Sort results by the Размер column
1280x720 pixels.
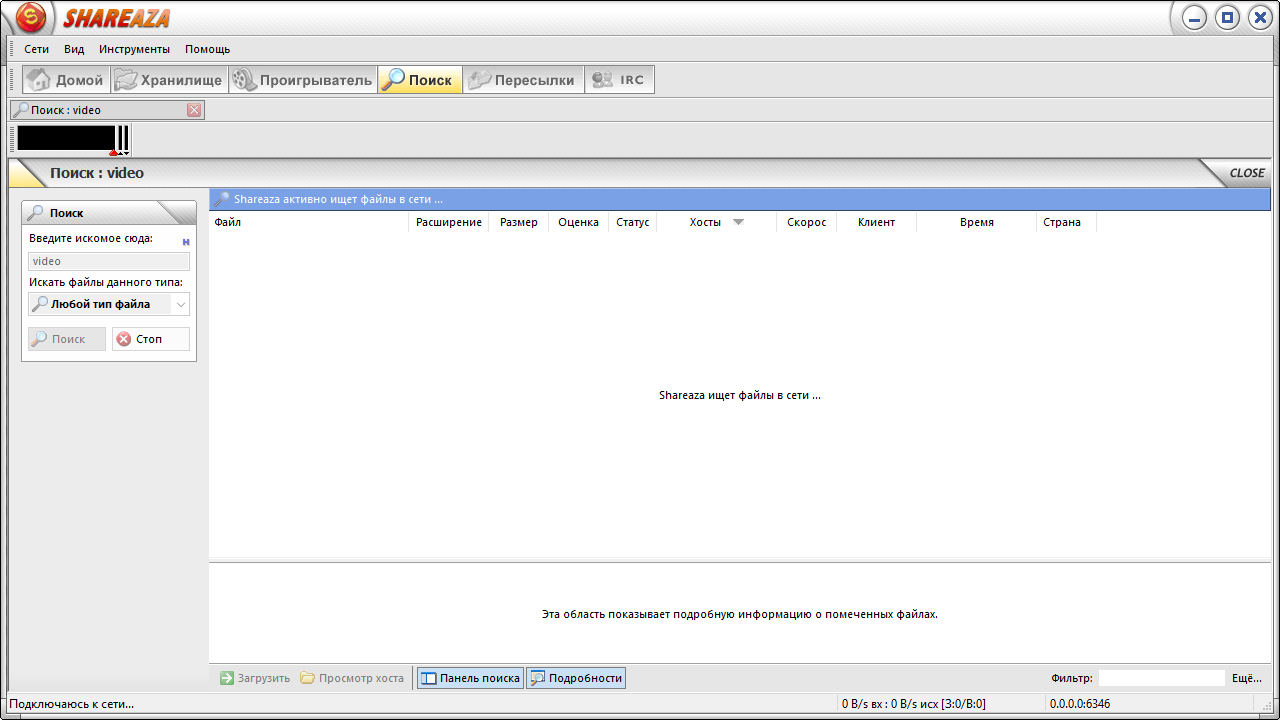(519, 222)
